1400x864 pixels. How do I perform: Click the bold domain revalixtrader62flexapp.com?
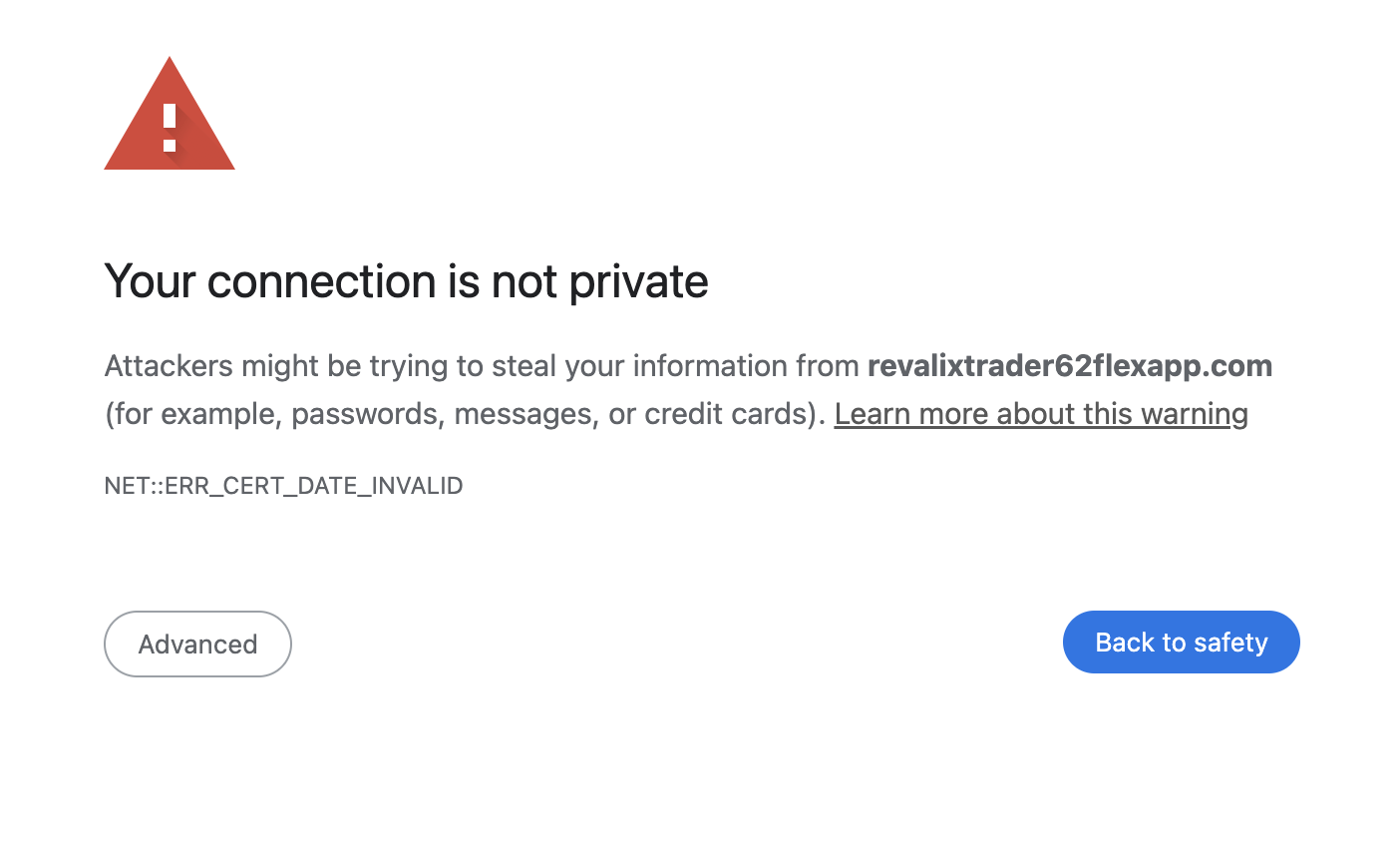coord(1069,366)
